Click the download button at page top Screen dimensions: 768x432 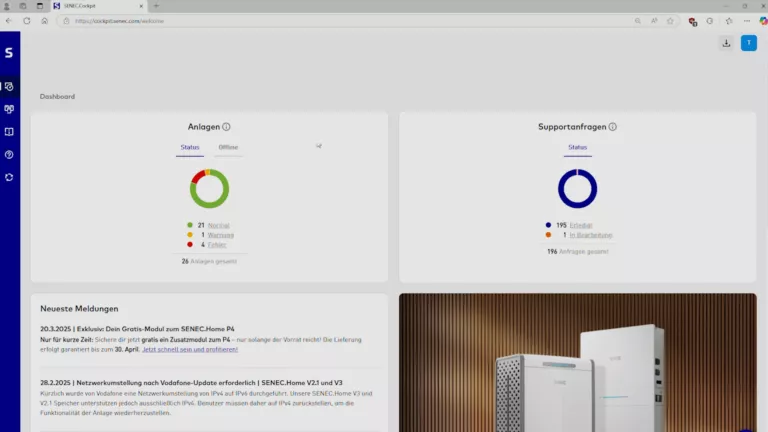pyautogui.click(x=726, y=43)
